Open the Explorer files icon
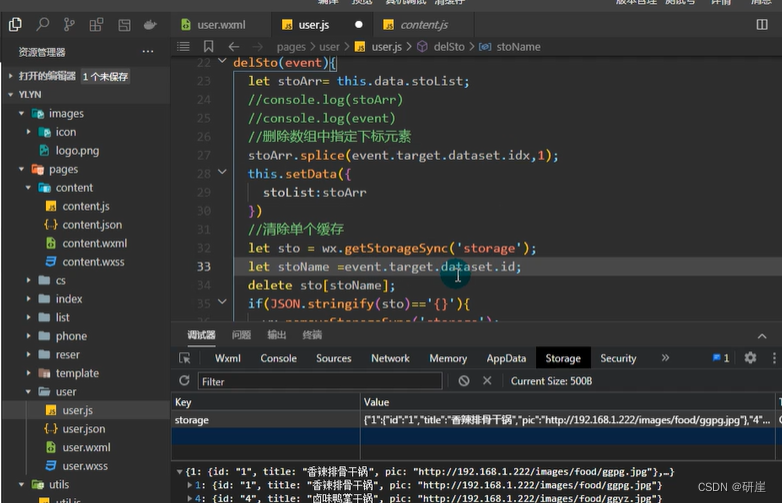782x503 pixels. (x=15, y=24)
